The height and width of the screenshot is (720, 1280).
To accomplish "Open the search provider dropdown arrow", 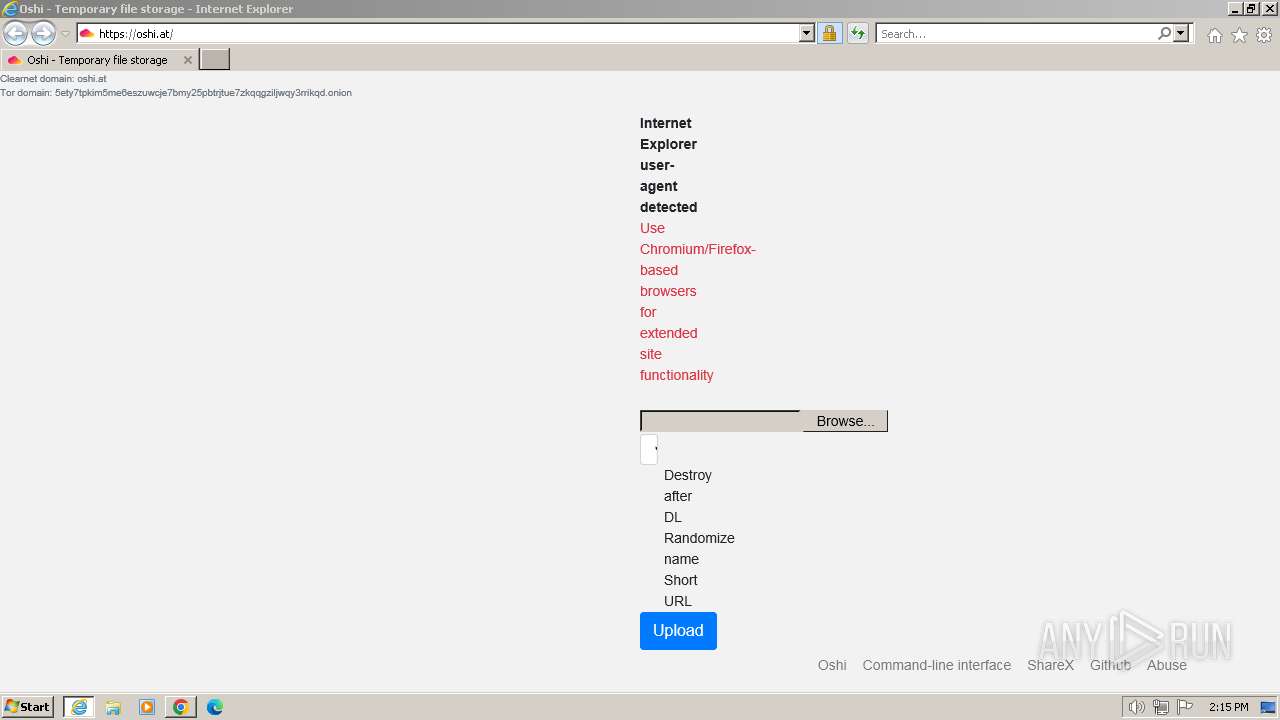I will pos(1181,34).
